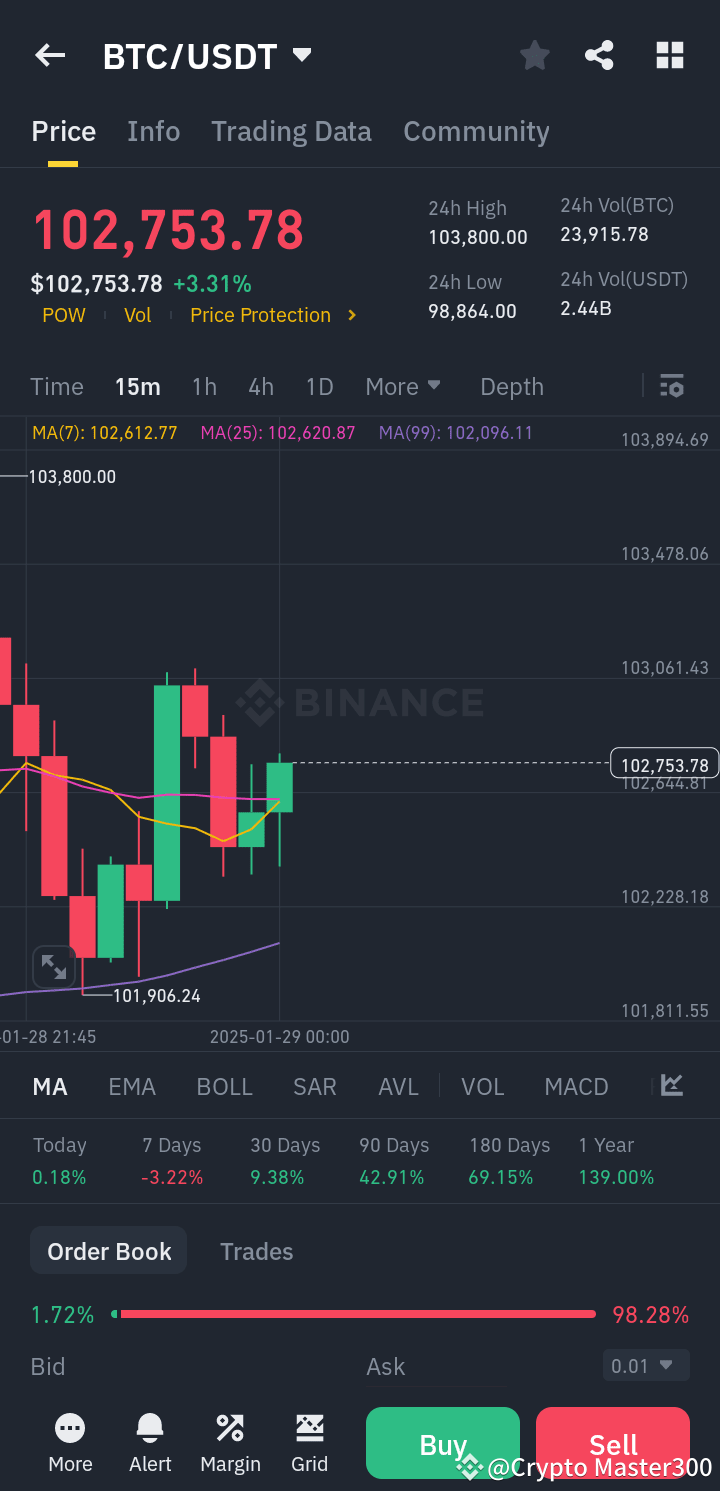This screenshot has width=720, height=1491.
Task: Tap the +3.31% change text
Action: pyautogui.click(x=212, y=284)
